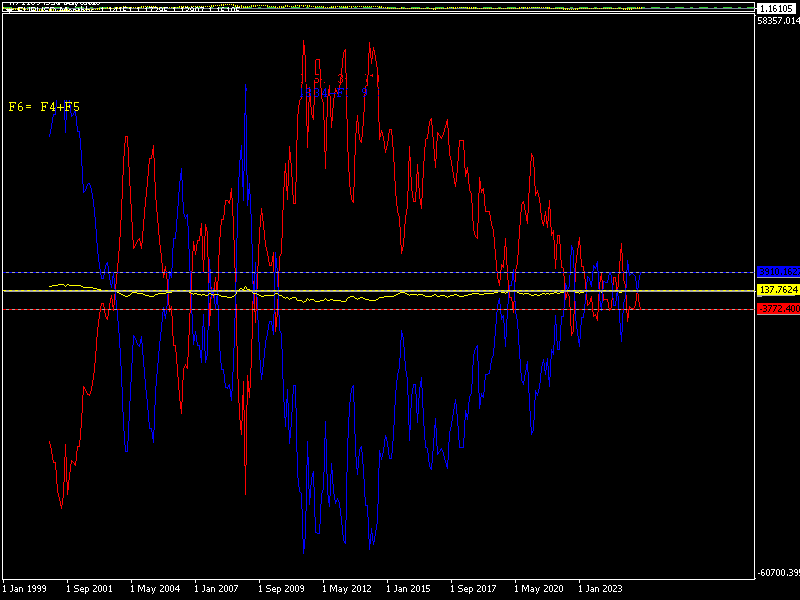Click the yellow 137.7624 price level tag

click(x=777, y=290)
